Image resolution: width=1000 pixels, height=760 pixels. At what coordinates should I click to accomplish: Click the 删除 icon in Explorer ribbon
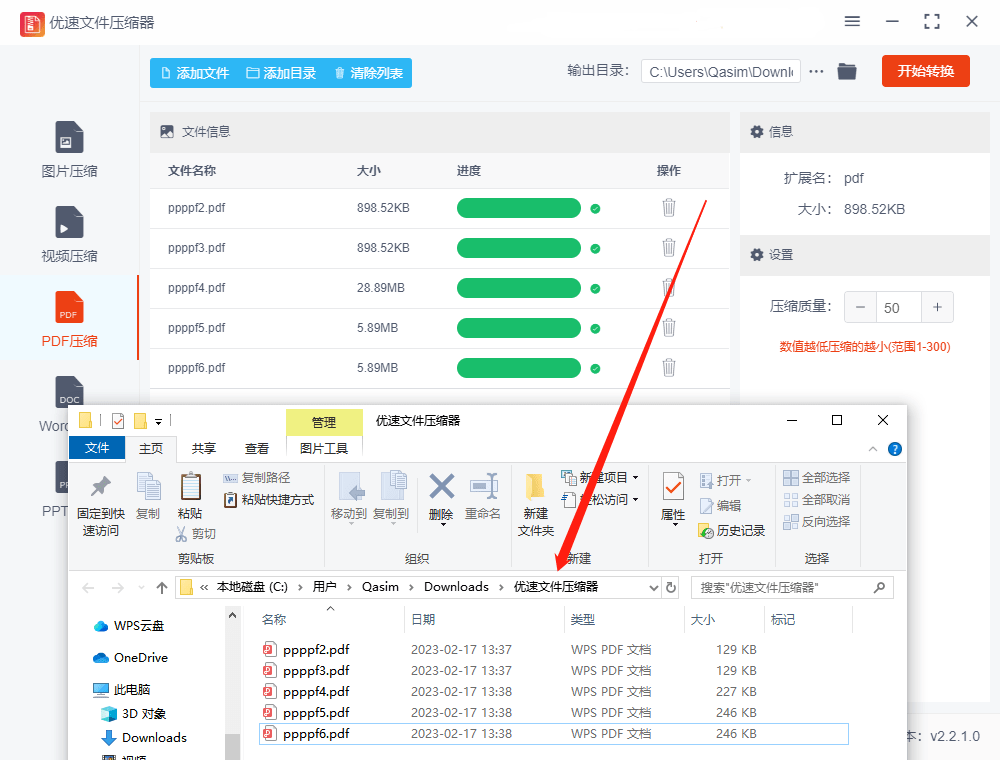tap(440, 495)
